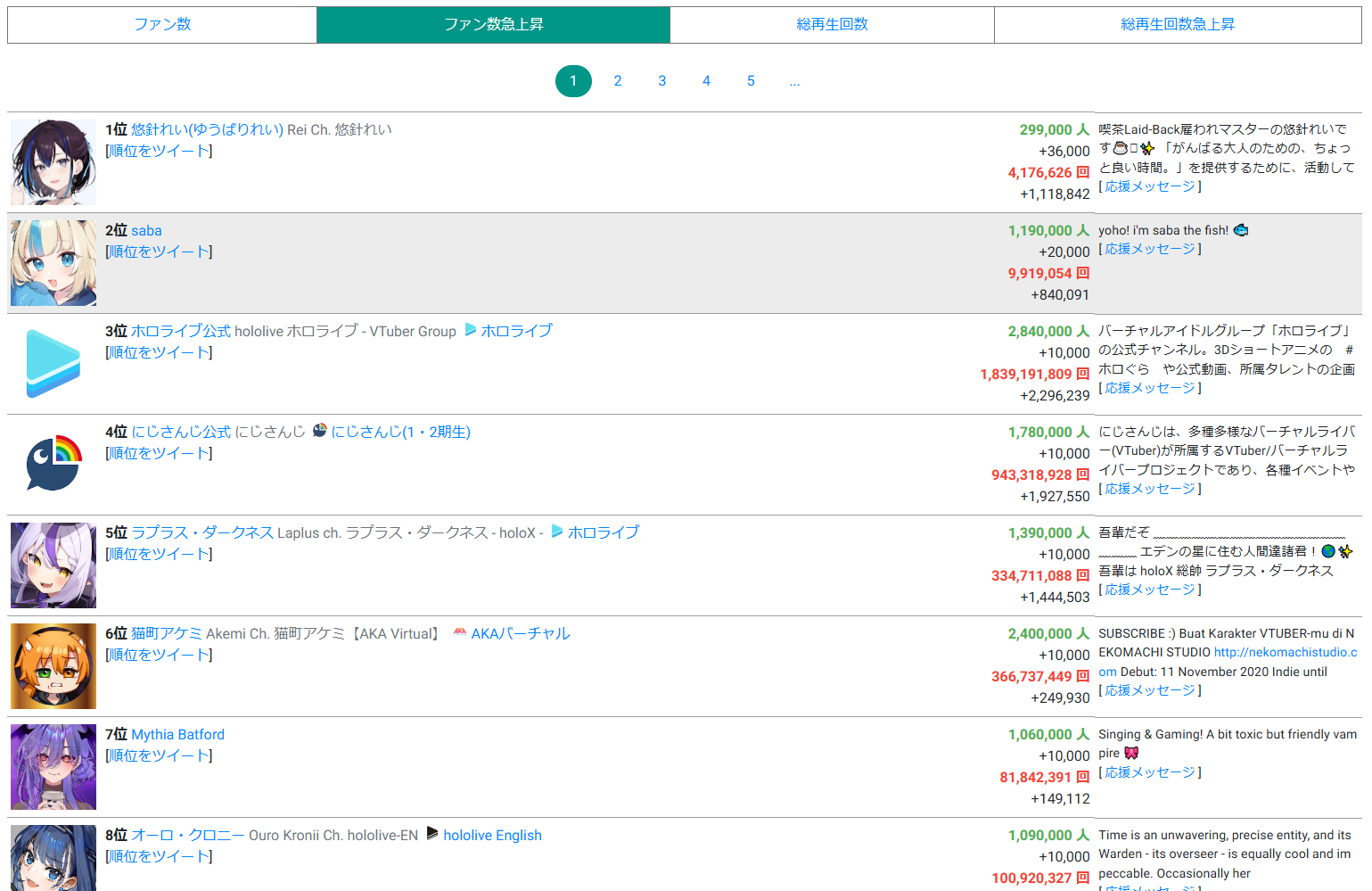Open 応援メッセージ for 悠針れい

(1150, 186)
